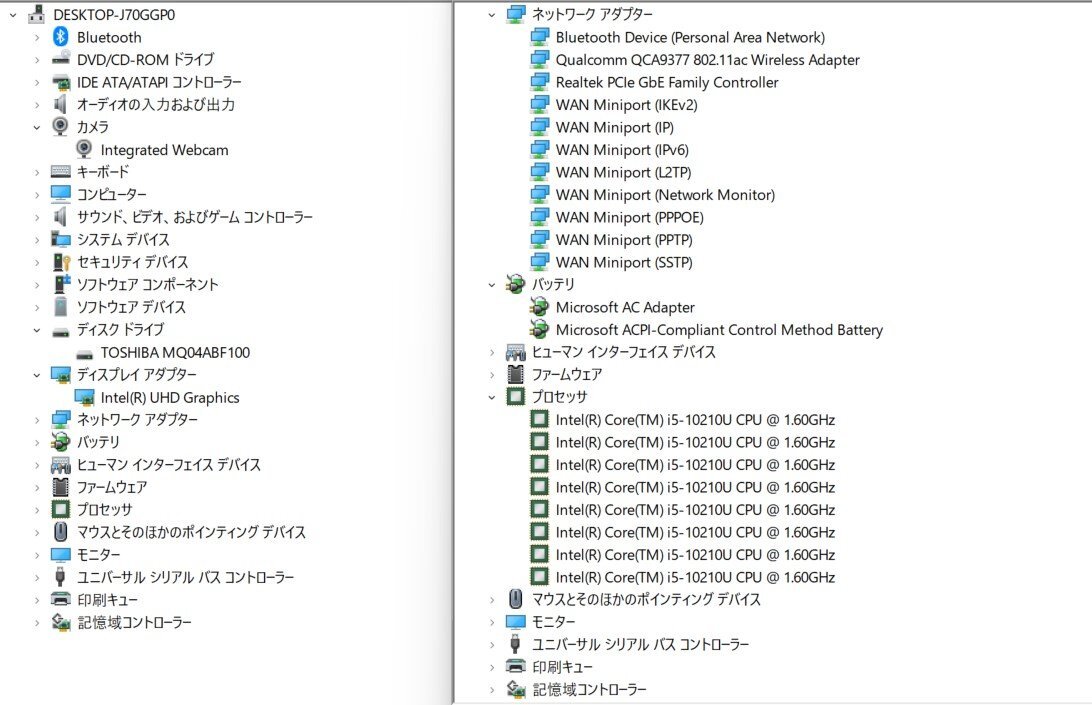Click the サウンド、ビデオ、およびゲーム コントローラー icon
Image resolution: width=1092 pixels, height=705 pixels.
click(x=61, y=217)
